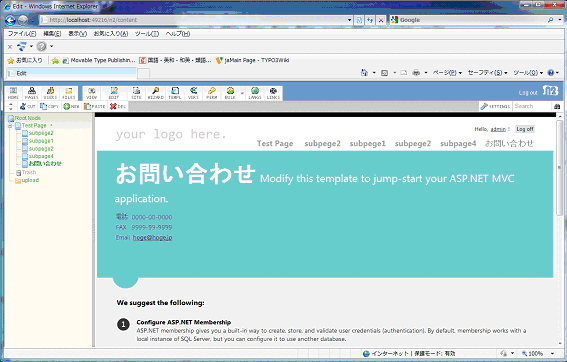567x362 pixels.
Task: Click the n2 Search input field
Action: [x=532, y=106]
